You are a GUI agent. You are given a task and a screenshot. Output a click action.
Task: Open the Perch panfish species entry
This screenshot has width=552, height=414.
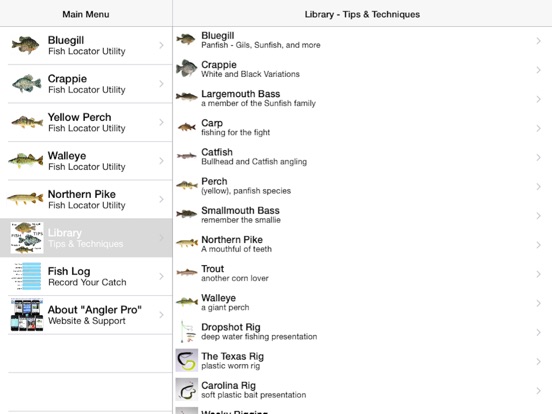point(362,186)
